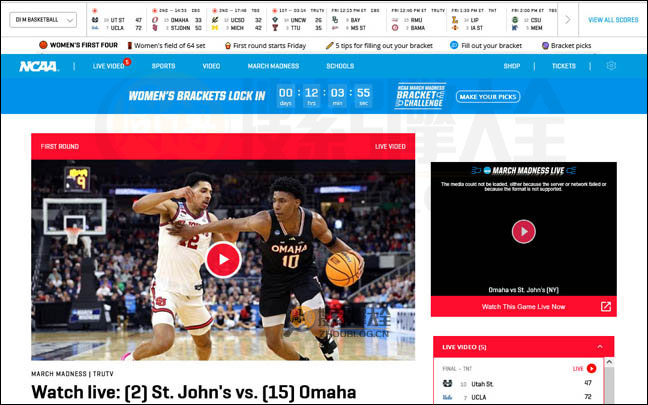
Task: Open the March Madness menu
Action: [x=273, y=66]
